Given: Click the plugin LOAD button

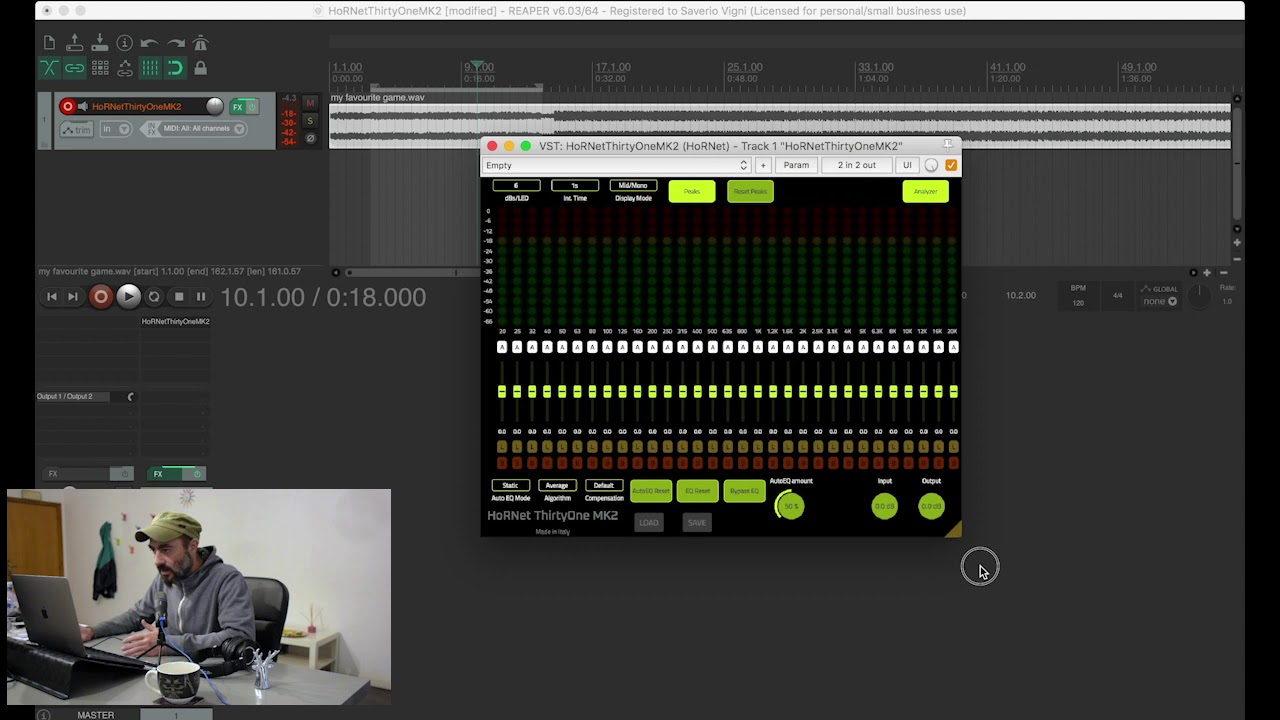Looking at the screenshot, I should click(x=649, y=522).
